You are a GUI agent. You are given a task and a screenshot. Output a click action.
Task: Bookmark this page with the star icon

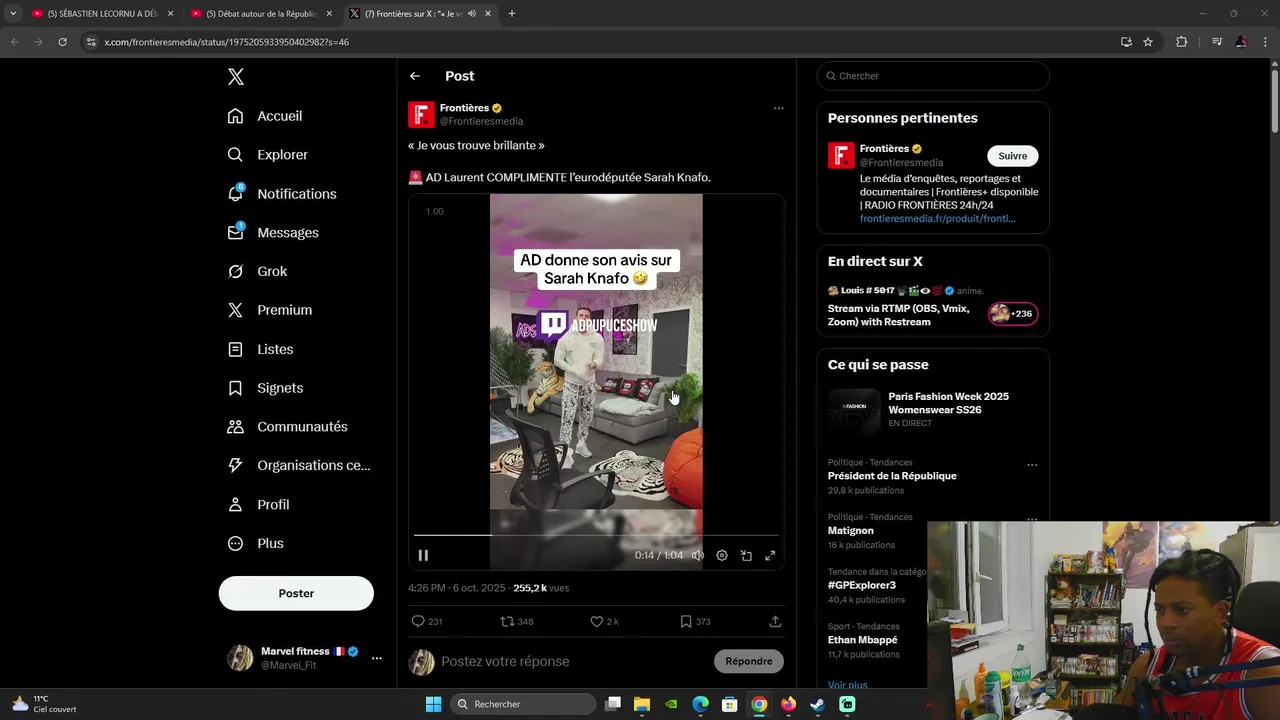(1148, 42)
